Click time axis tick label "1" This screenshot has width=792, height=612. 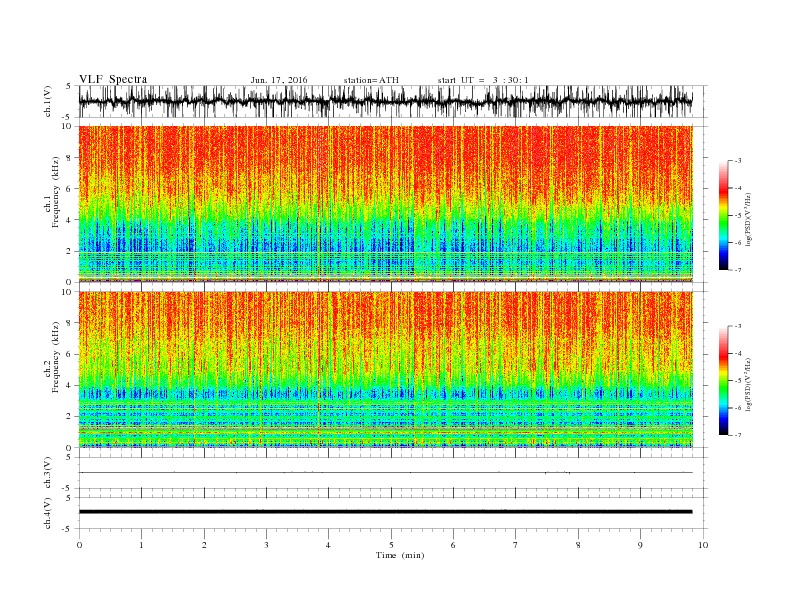pyautogui.click(x=141, y=545)
